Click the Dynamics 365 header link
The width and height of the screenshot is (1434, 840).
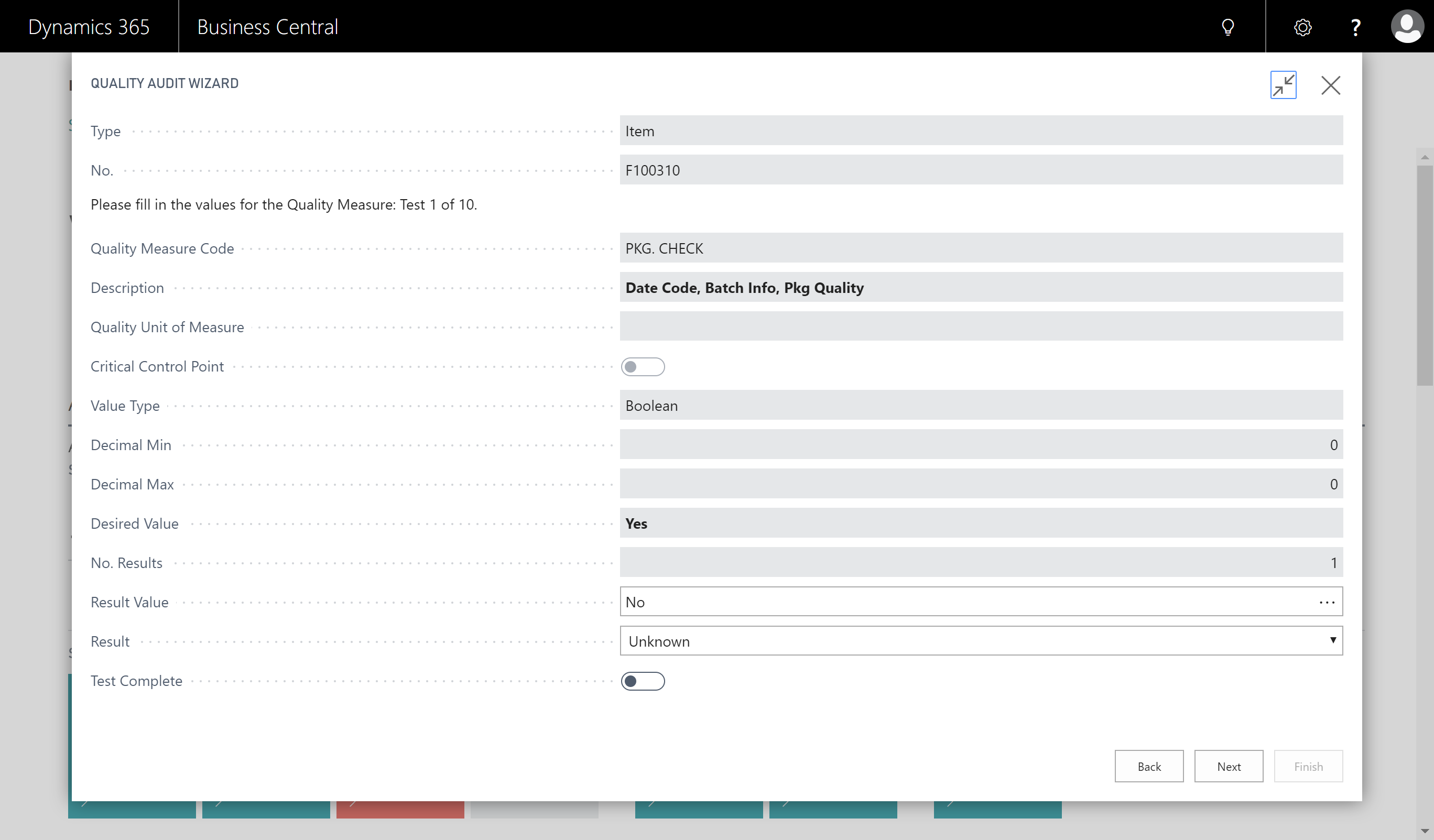click(x=89, y=27)
